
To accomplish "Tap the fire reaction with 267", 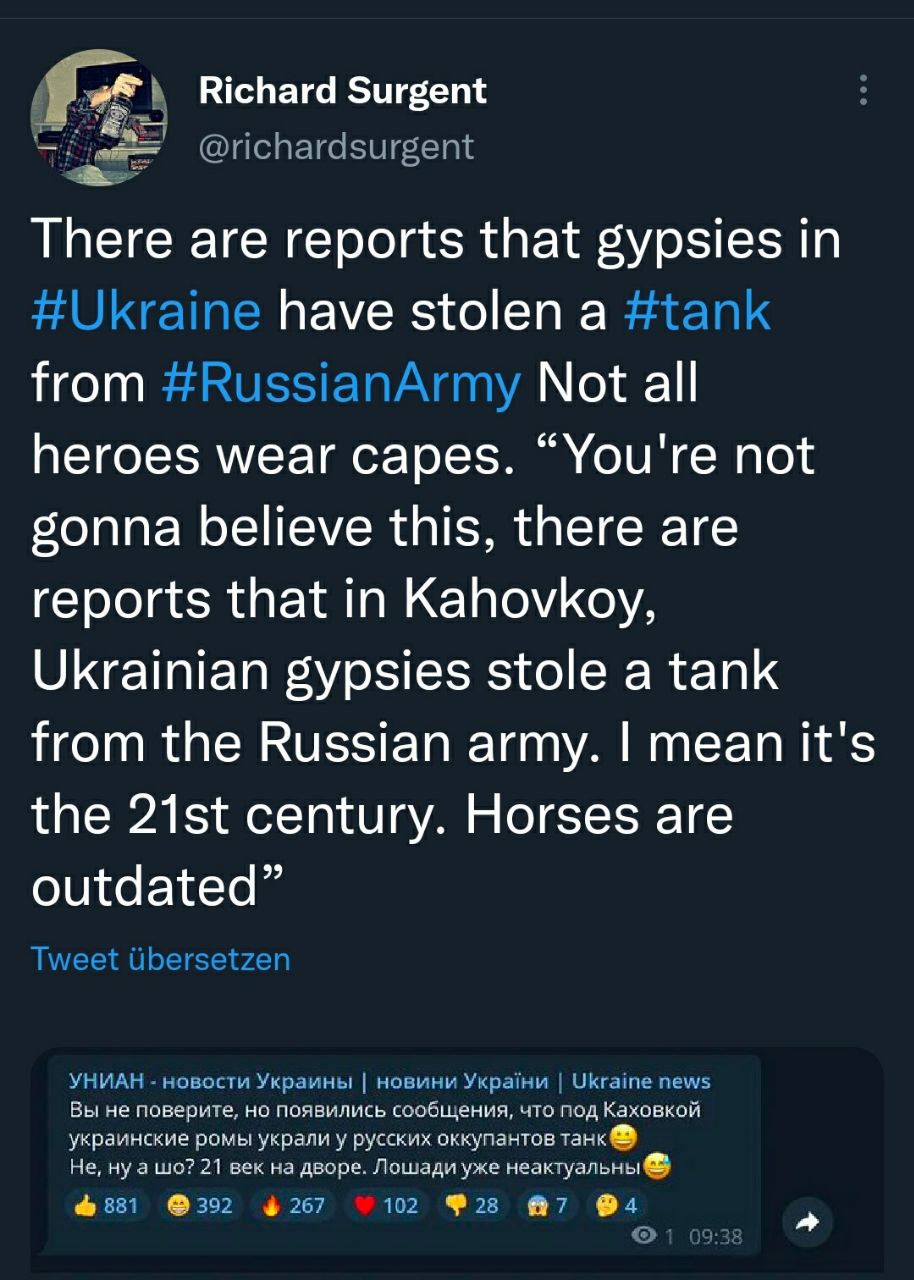I will coord(293,1205).
